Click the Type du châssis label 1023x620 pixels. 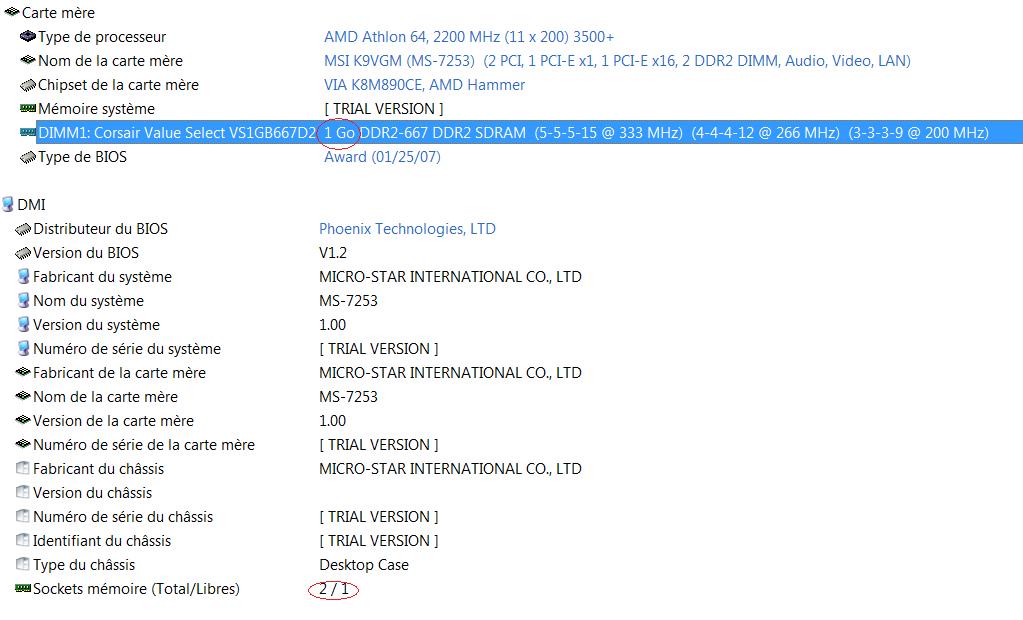point(84,565)
